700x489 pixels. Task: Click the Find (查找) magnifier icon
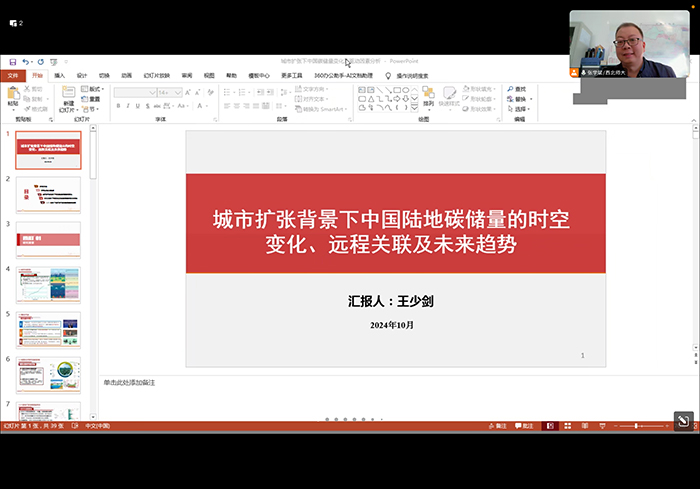click(x=509, y=89)
